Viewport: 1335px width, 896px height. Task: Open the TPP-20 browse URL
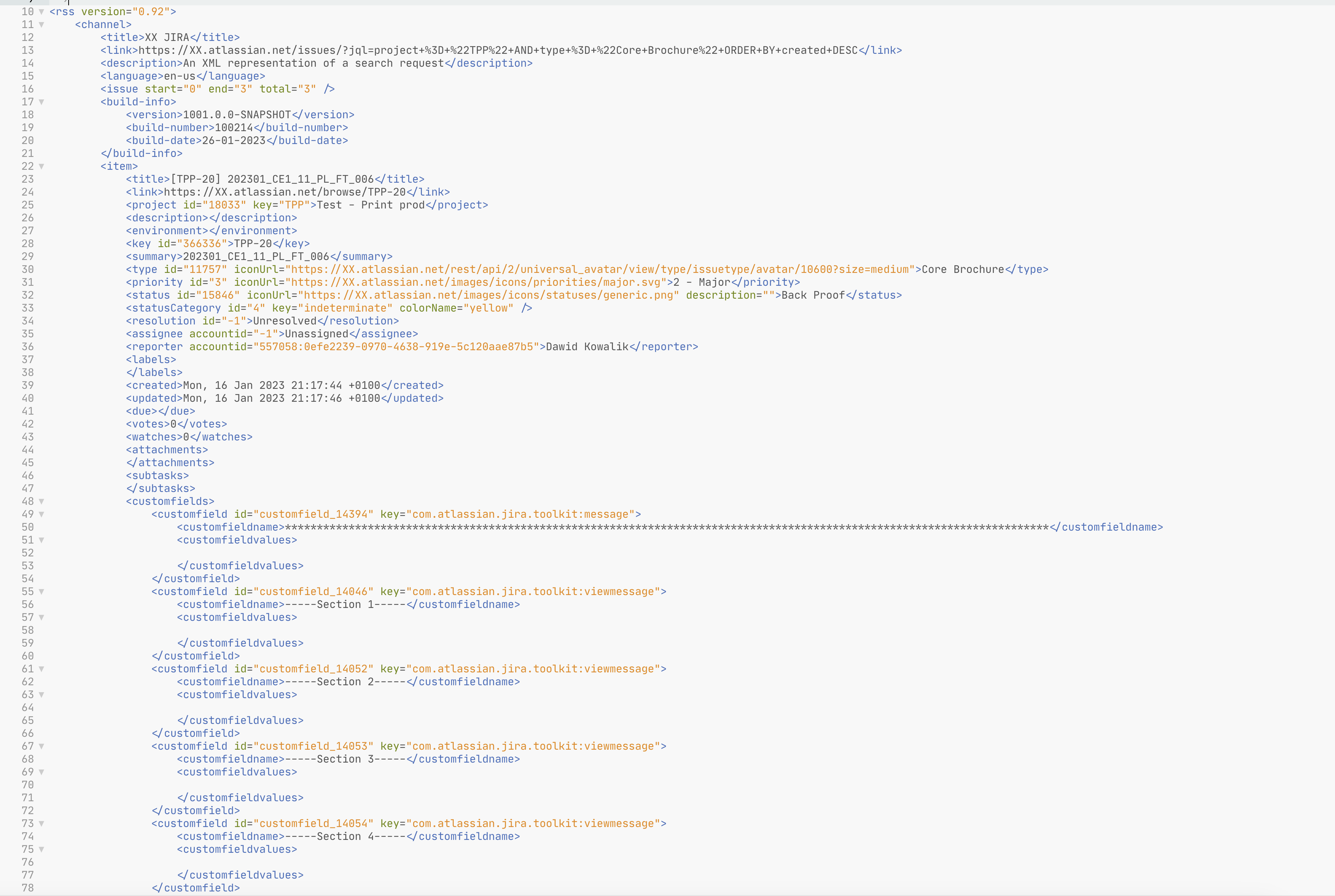click(286, 192)
